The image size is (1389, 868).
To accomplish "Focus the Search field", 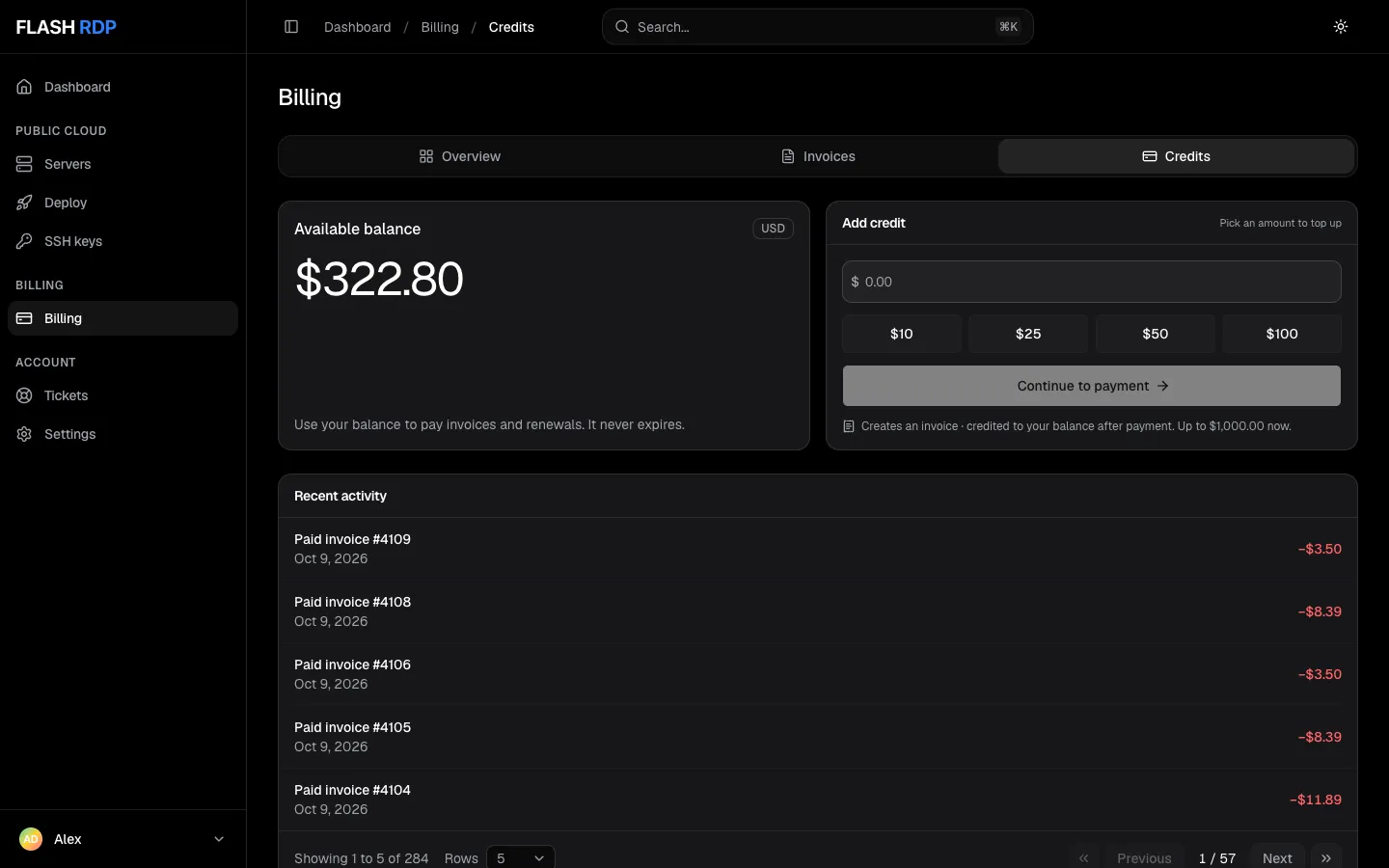I will pyautogui.click(x=818, y=27).
